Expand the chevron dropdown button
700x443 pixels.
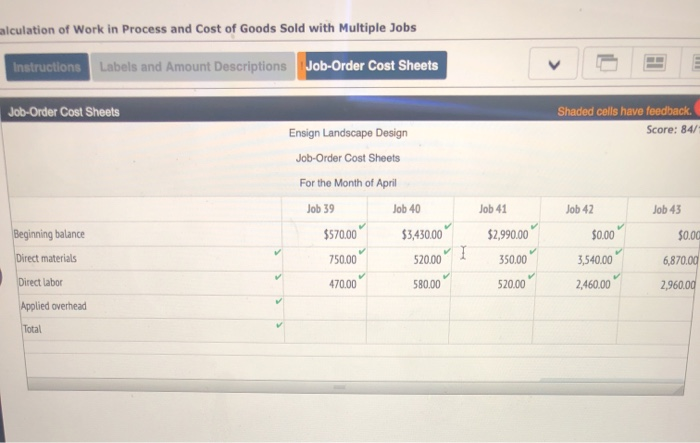pyautogui.click(x=554, y=64)
